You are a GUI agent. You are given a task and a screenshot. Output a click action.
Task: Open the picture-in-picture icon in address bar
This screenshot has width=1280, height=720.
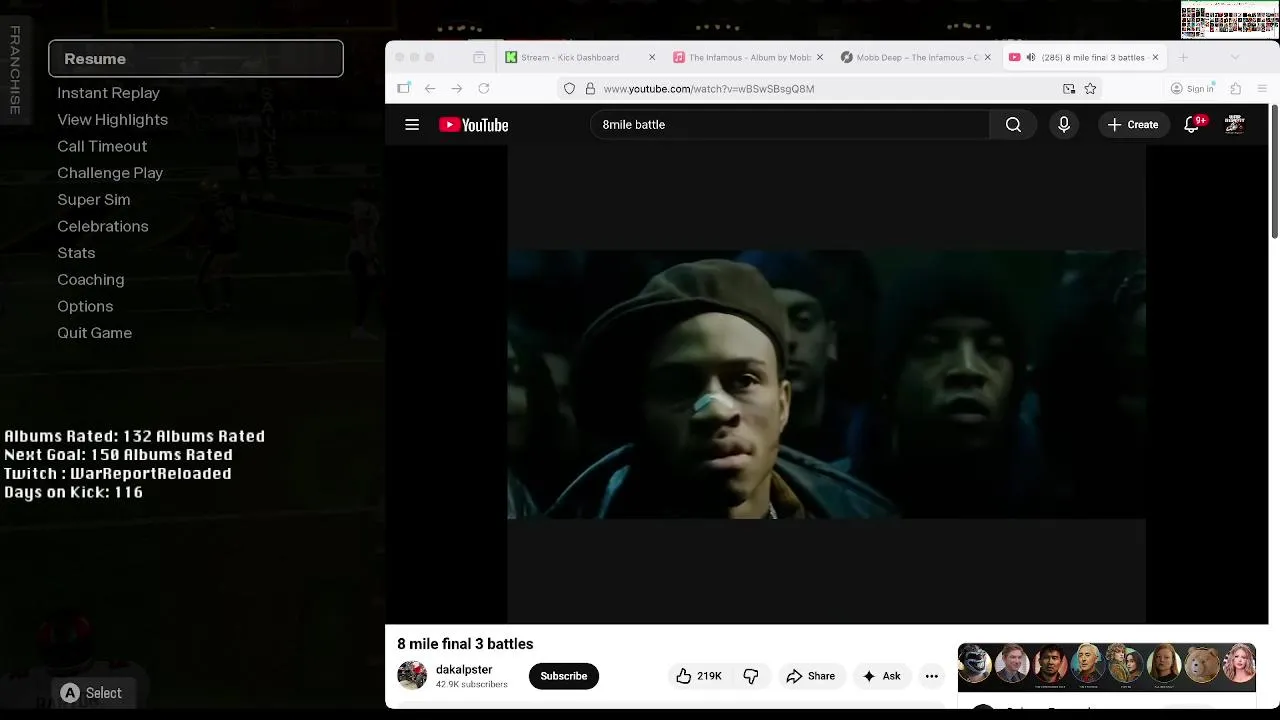1069,89
